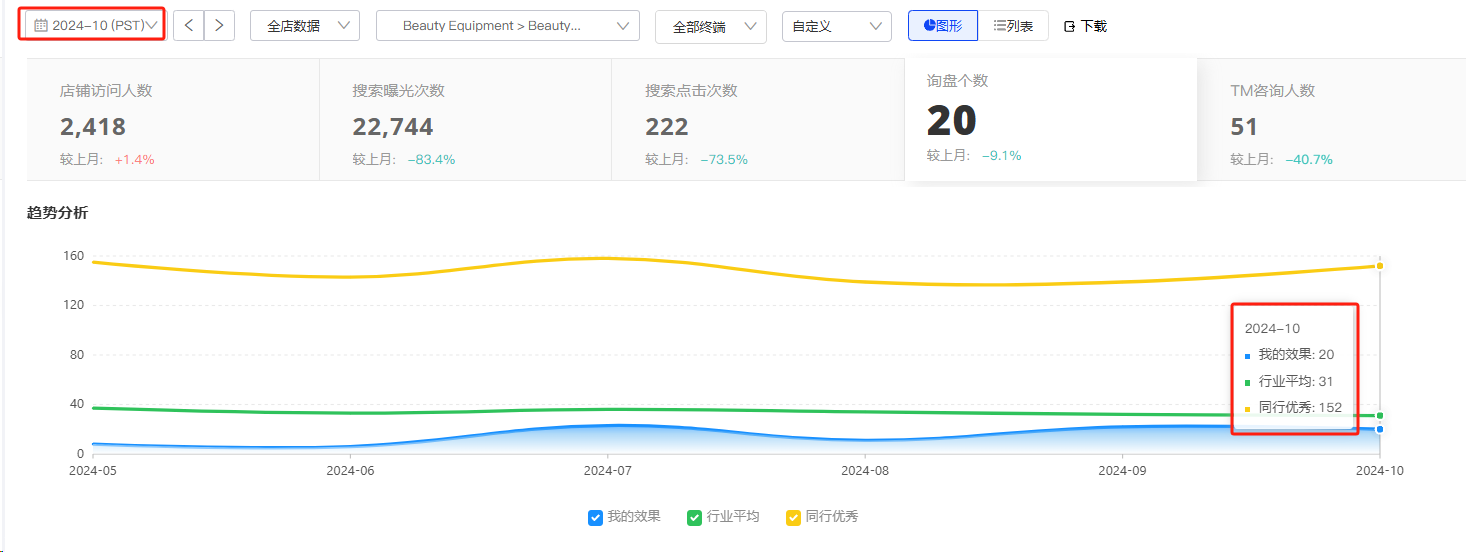Select the 店铺访问人数 metric card
This screenshot has width=1466, height=552.
pyautogui.click(x=172, y=120)
